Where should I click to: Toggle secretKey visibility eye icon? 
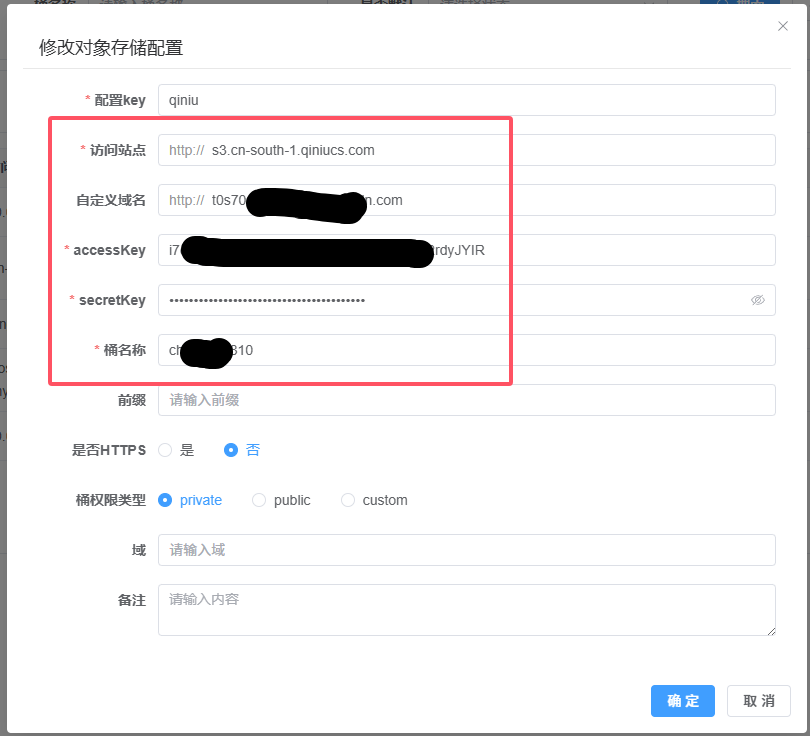pos(757,300)
